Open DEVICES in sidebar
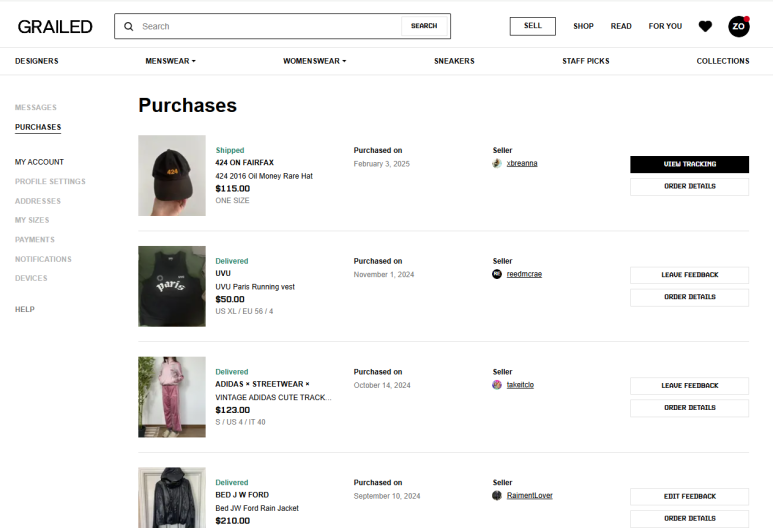 tap(31, 278)
